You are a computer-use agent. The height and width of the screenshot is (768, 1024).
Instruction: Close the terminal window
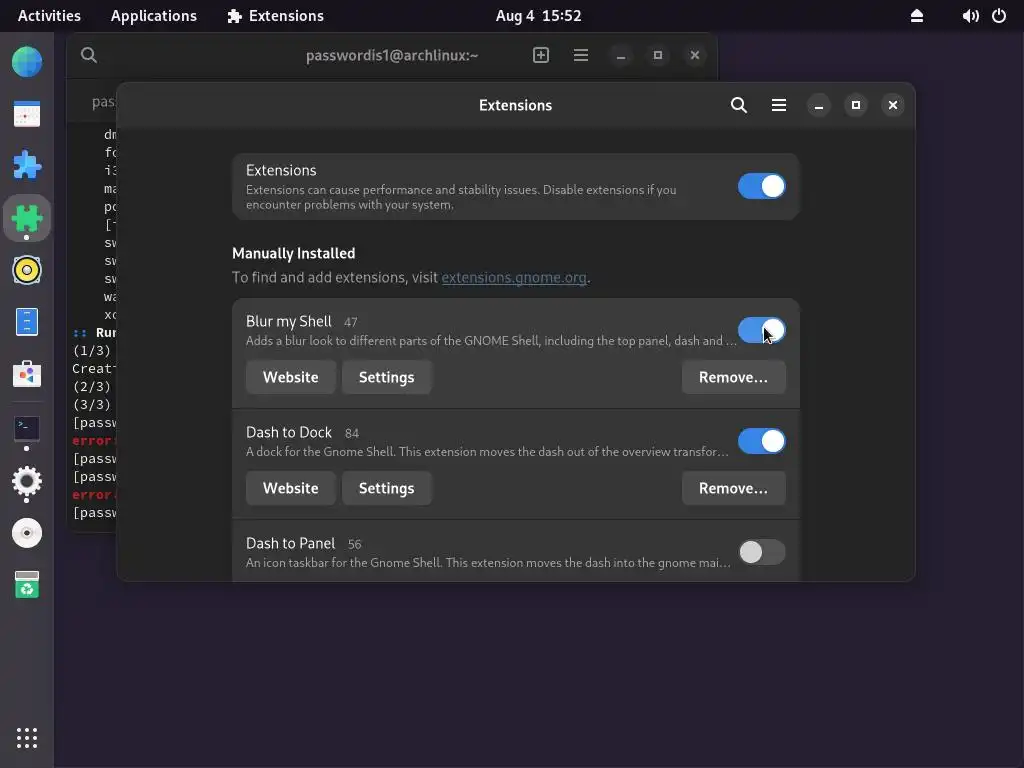695,56
